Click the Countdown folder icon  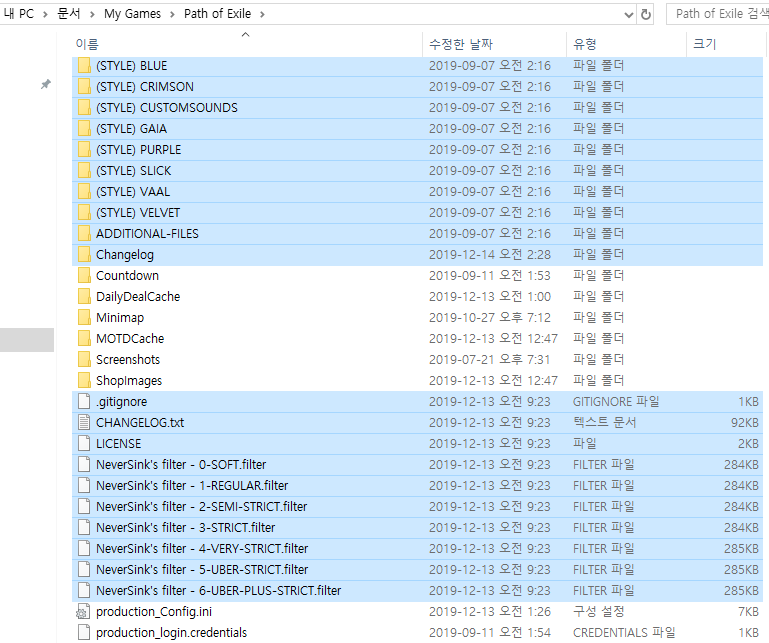pos(84,276)
